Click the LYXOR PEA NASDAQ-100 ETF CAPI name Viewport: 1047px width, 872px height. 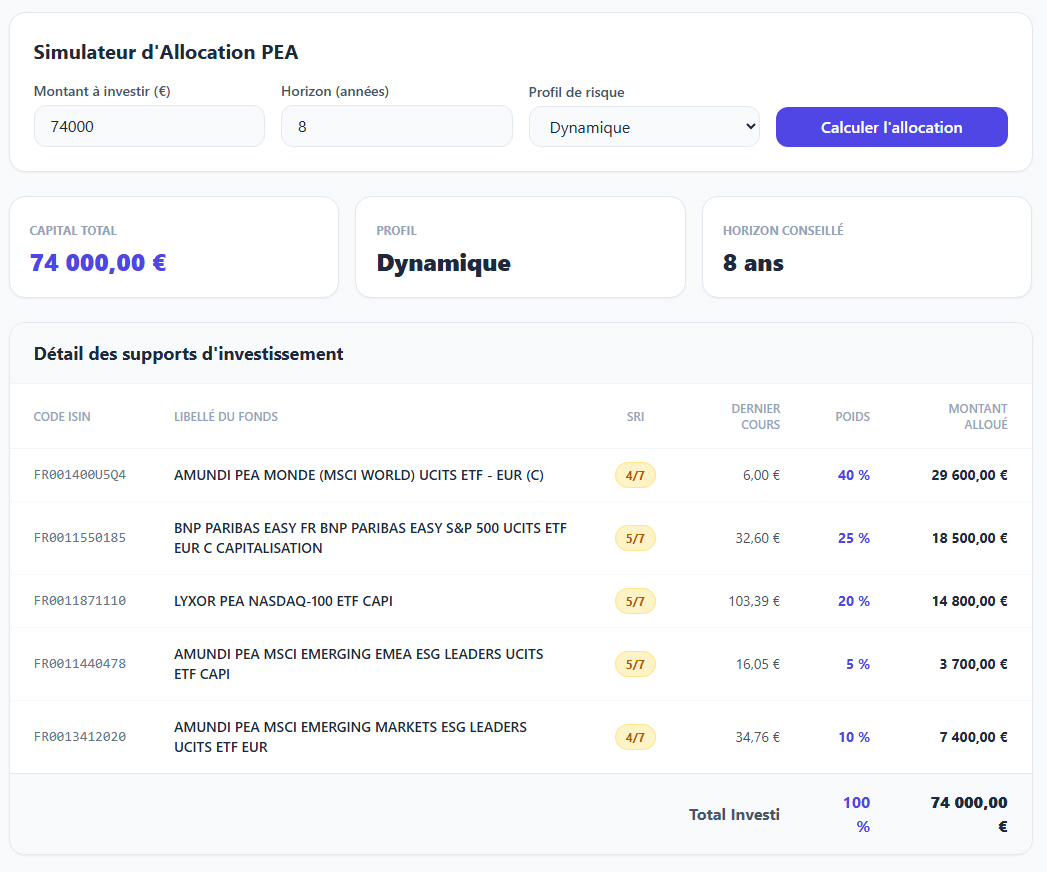(283, 601)
